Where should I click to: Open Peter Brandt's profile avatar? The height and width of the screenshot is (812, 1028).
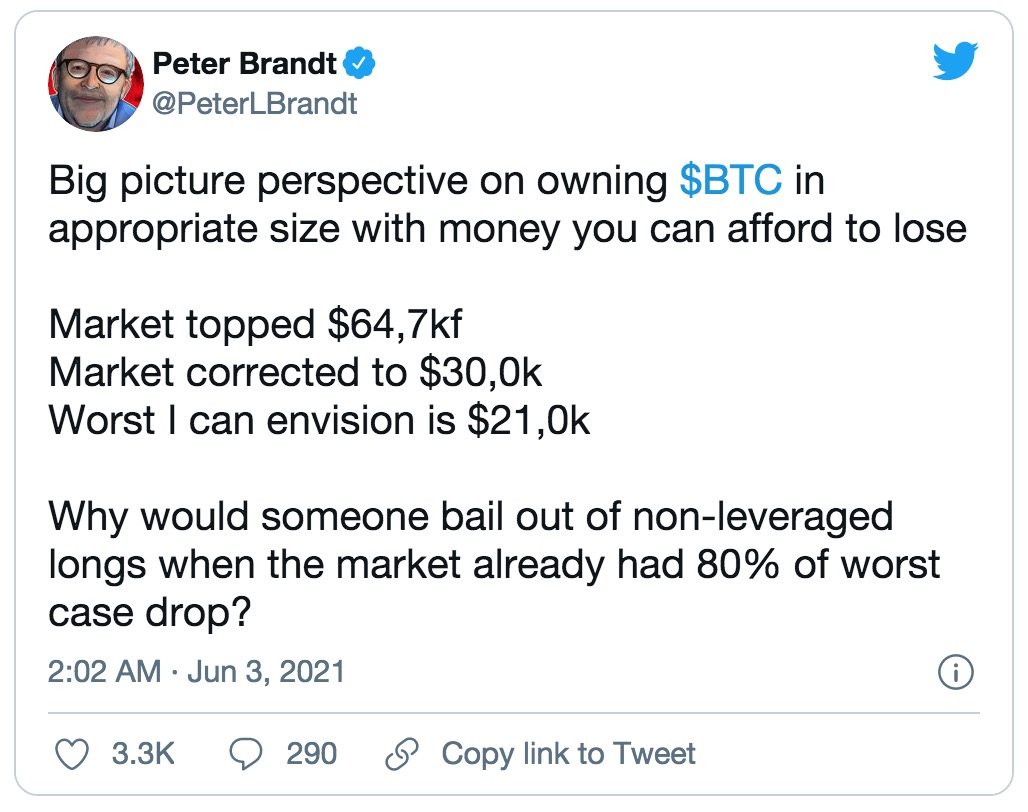[96, 83]
